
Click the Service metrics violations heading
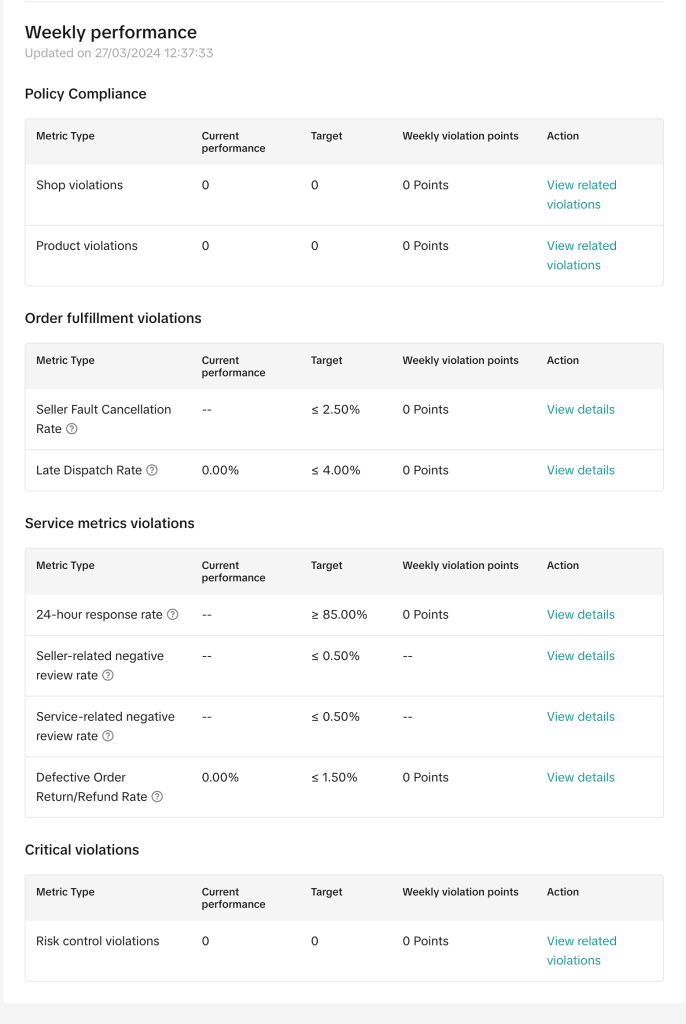(x=110, y=523)
